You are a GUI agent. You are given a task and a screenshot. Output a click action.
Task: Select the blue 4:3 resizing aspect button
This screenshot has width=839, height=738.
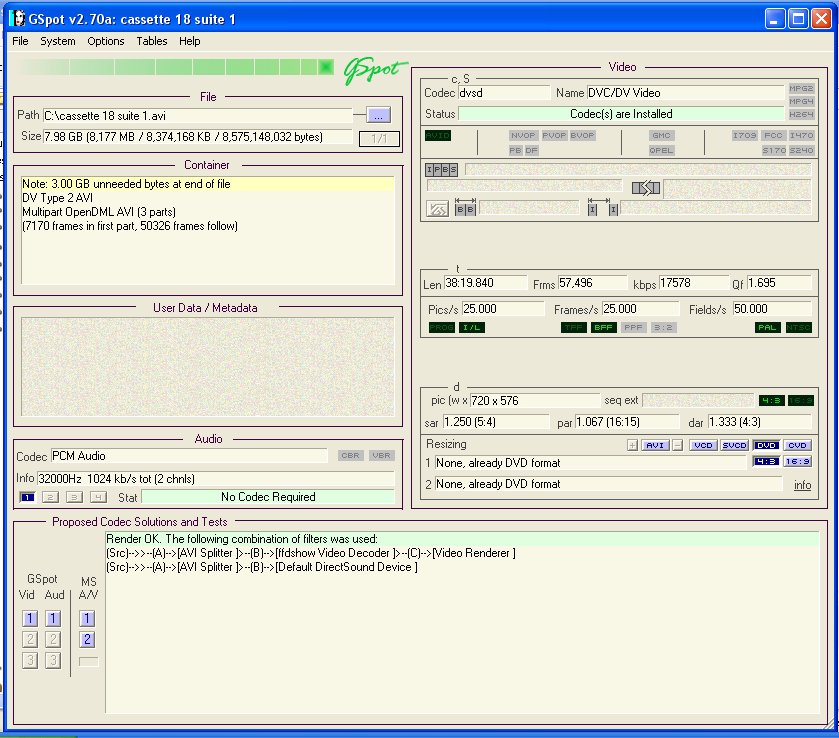tap(766, 461)
